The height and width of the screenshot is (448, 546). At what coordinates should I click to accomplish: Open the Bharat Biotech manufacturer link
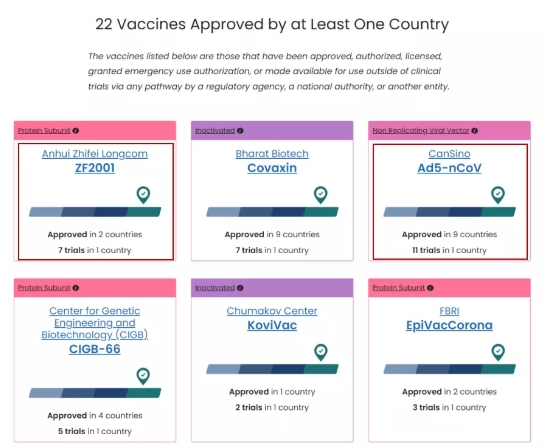(x=272, y=154)
